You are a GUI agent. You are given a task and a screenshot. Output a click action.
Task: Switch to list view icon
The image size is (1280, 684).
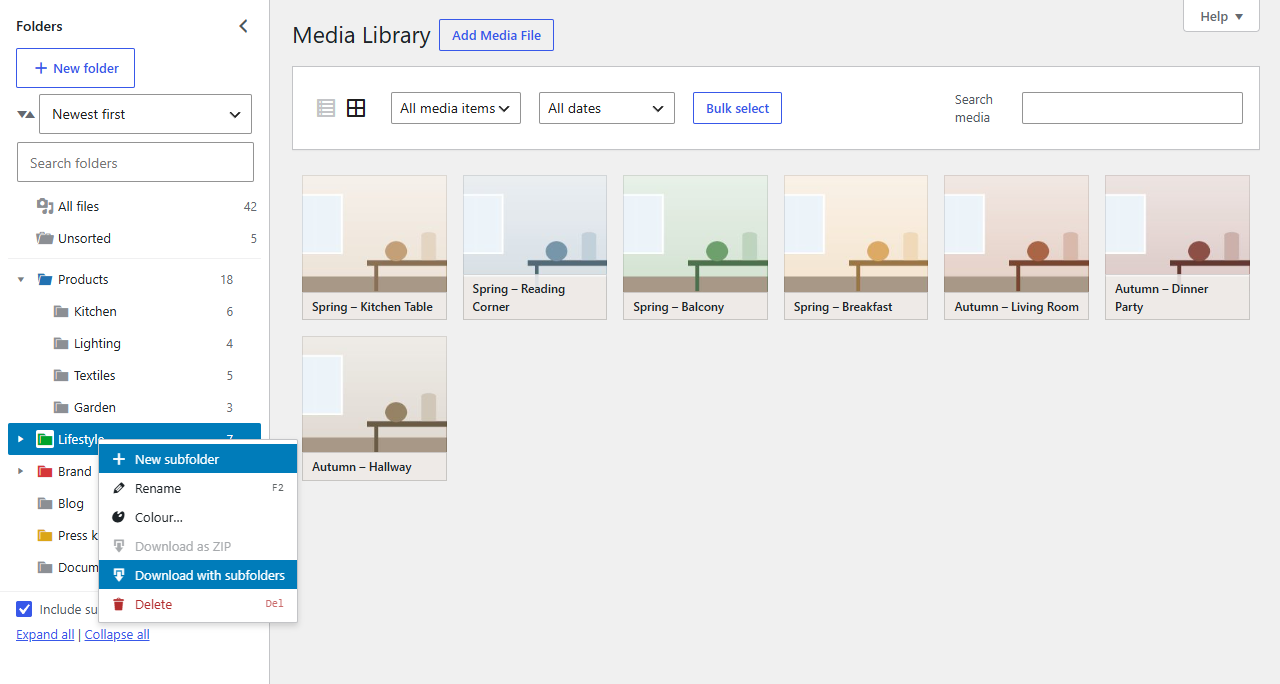(x=326, y=108)
